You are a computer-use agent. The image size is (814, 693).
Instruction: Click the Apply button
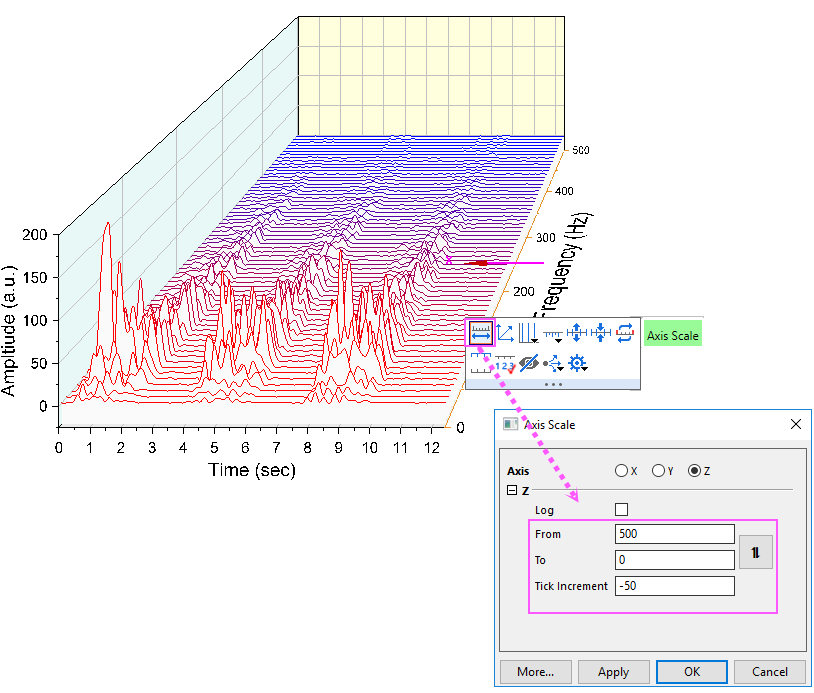coord(614,672)
